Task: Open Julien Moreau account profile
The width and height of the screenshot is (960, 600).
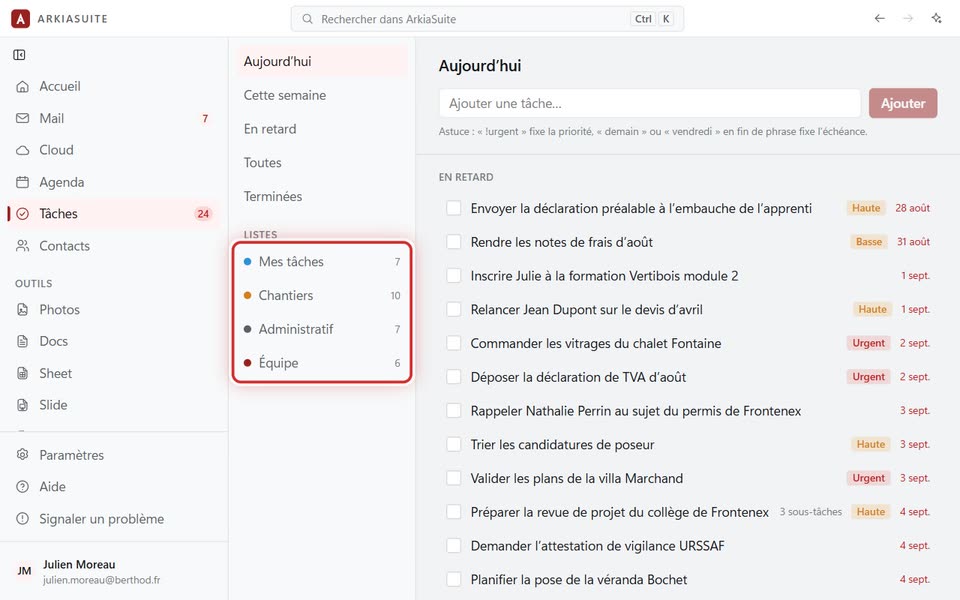Action: pos(114,571)
